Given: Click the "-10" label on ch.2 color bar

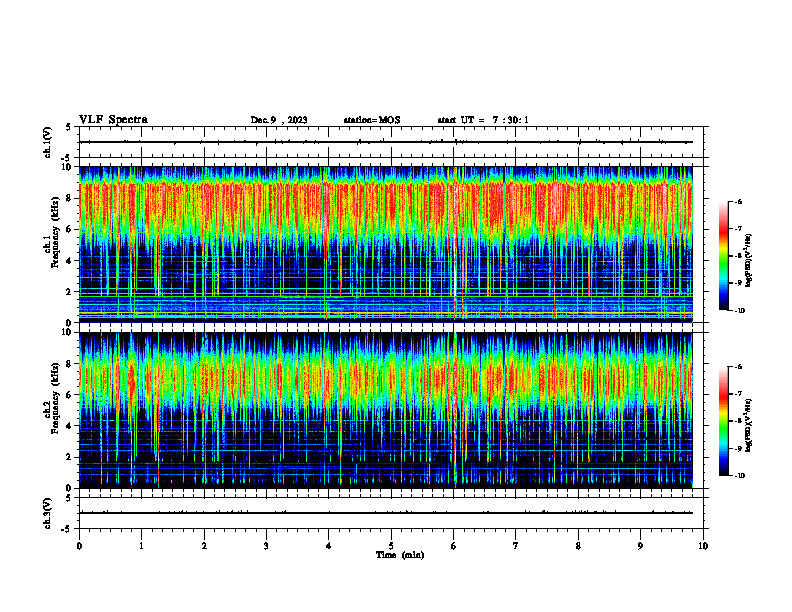Looking at the screenshot, I should [x=739, y=476].
